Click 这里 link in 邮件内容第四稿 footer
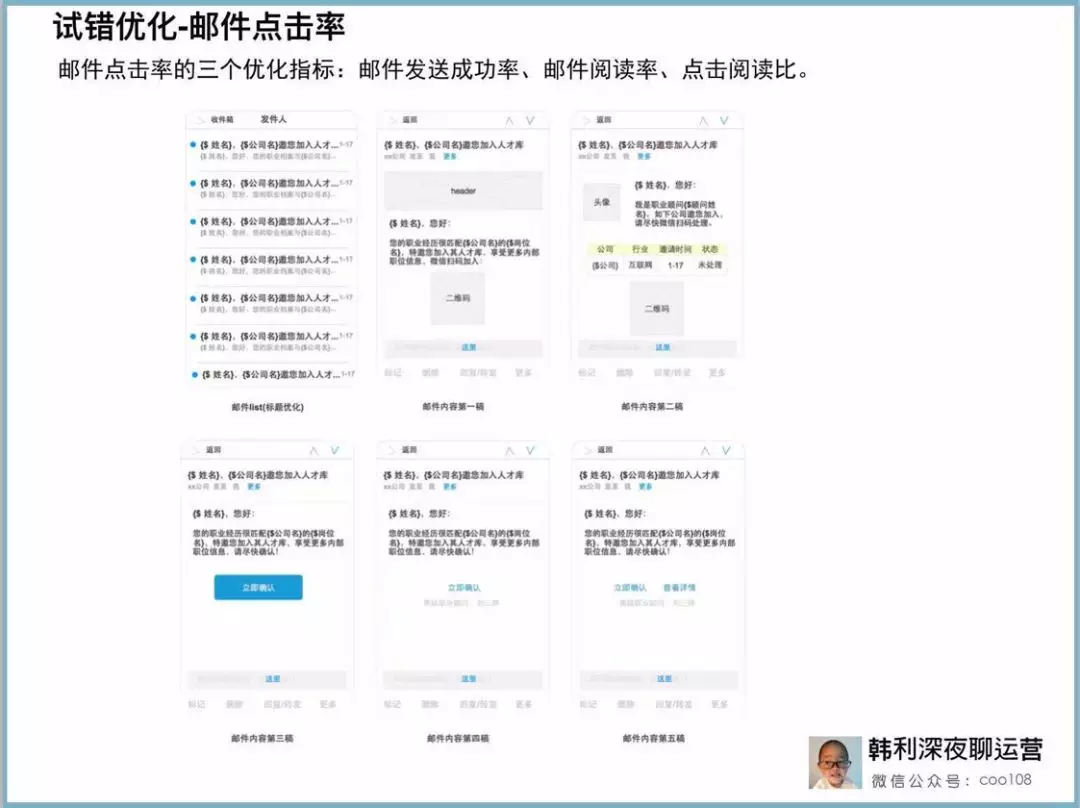Viewport: 1080px width, 808px height. pos(468,679)
